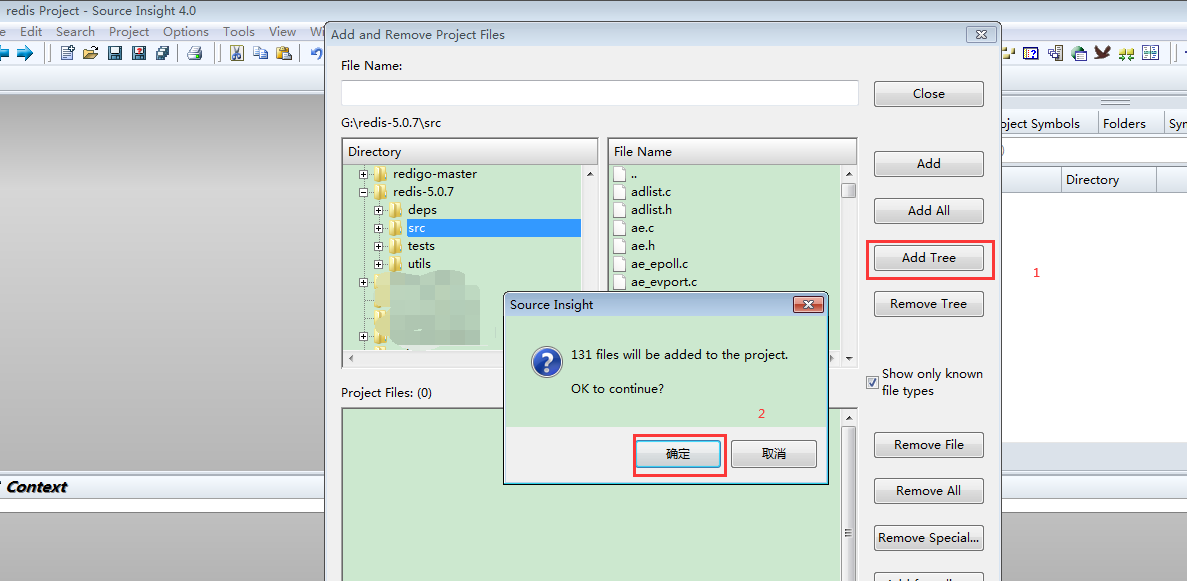The height and width of the screenshot is (581, 1187).
Task: Click the 确定 OK button
Action: point(678,454)
